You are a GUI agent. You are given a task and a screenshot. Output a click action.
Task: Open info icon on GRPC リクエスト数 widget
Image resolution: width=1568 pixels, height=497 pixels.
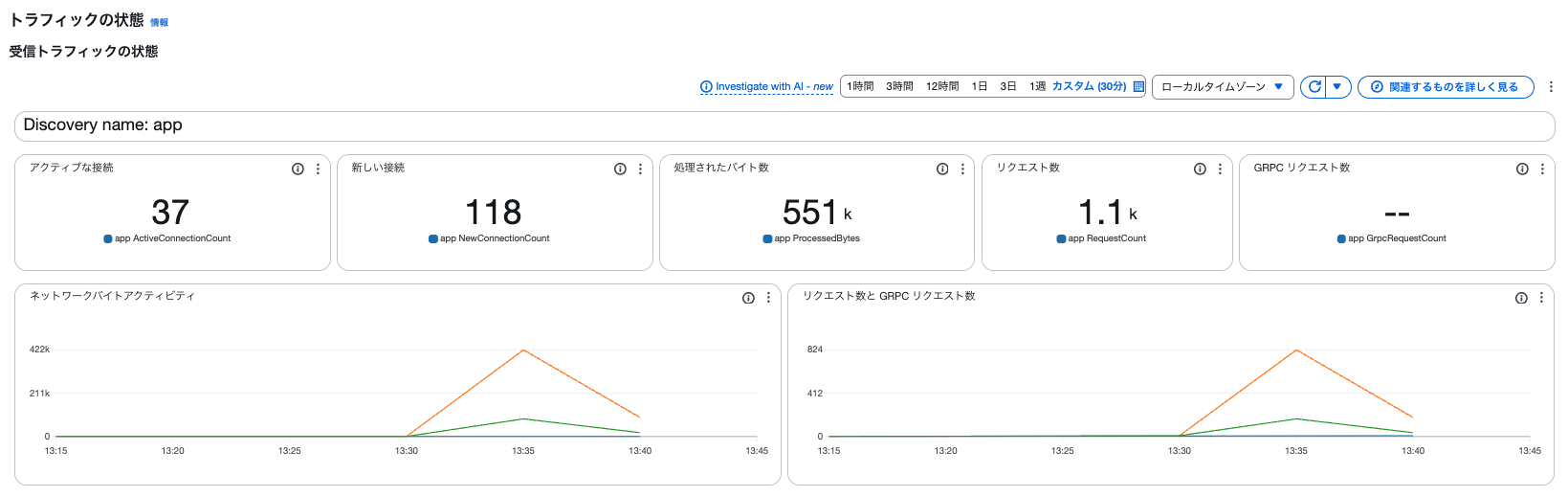click(x=1522, y=169)
